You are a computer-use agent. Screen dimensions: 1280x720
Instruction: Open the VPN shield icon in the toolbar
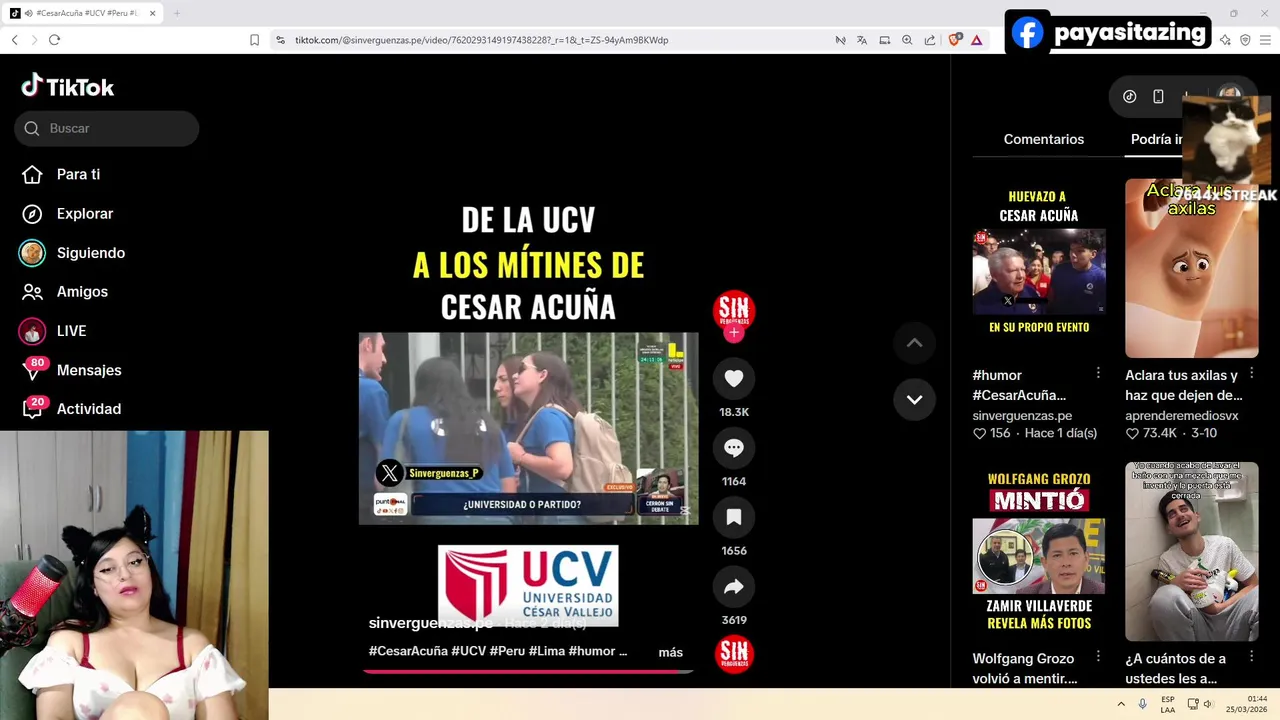tap(1245, 40)
